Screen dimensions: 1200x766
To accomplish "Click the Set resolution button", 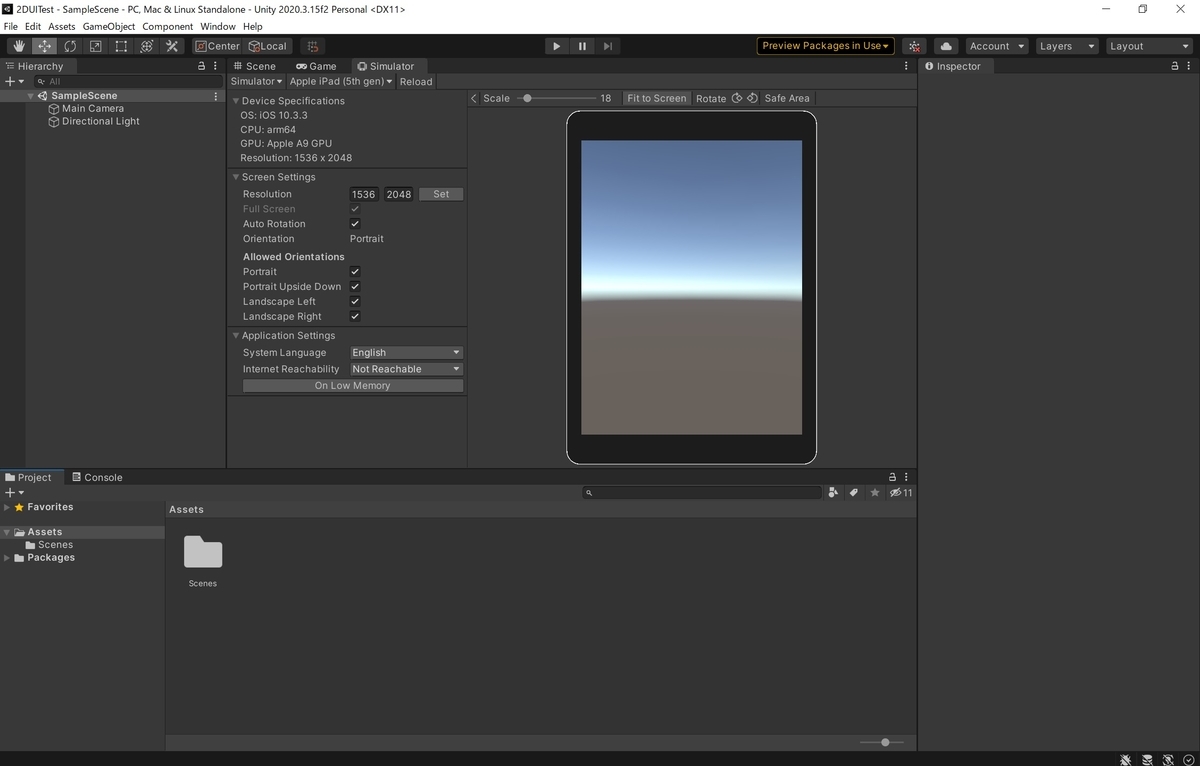I will pos(441,194).
